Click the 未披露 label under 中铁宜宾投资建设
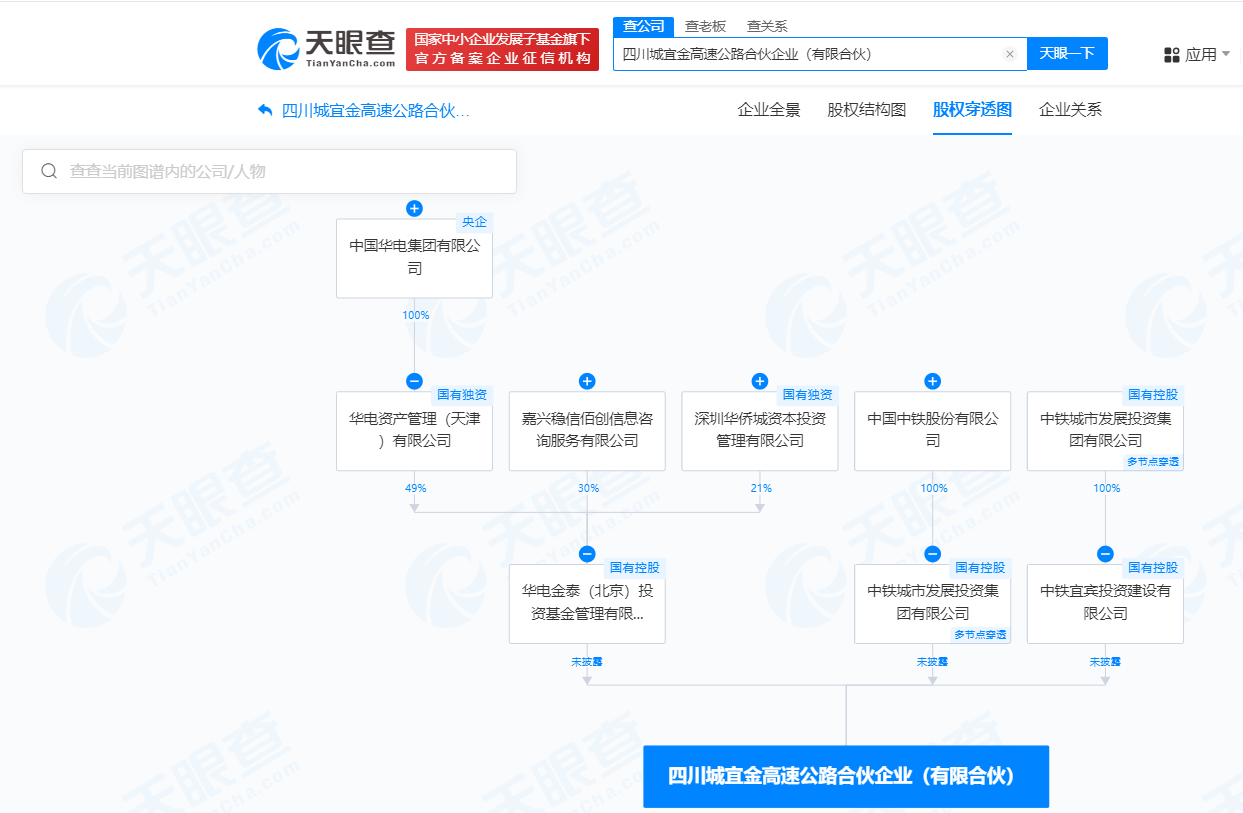Image resolution: width=1243 pixels, height=813 pixels. [x=1105, y=661]
